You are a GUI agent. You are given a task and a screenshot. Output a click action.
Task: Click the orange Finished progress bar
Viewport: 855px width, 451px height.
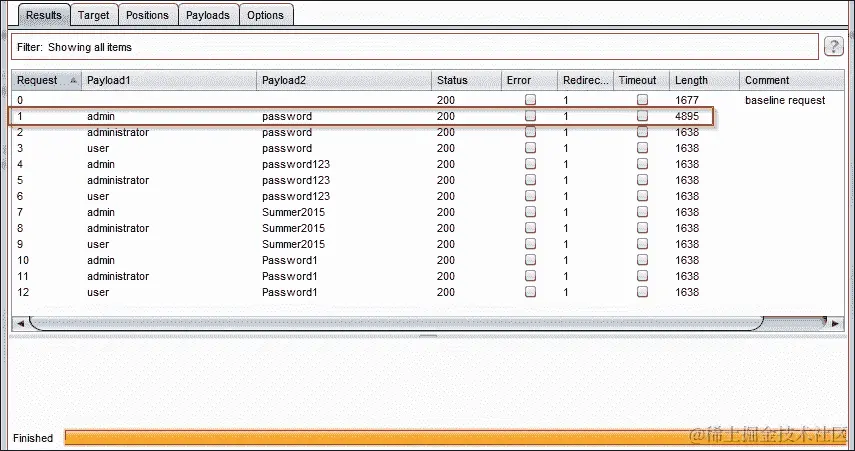(x=458, y=437)
